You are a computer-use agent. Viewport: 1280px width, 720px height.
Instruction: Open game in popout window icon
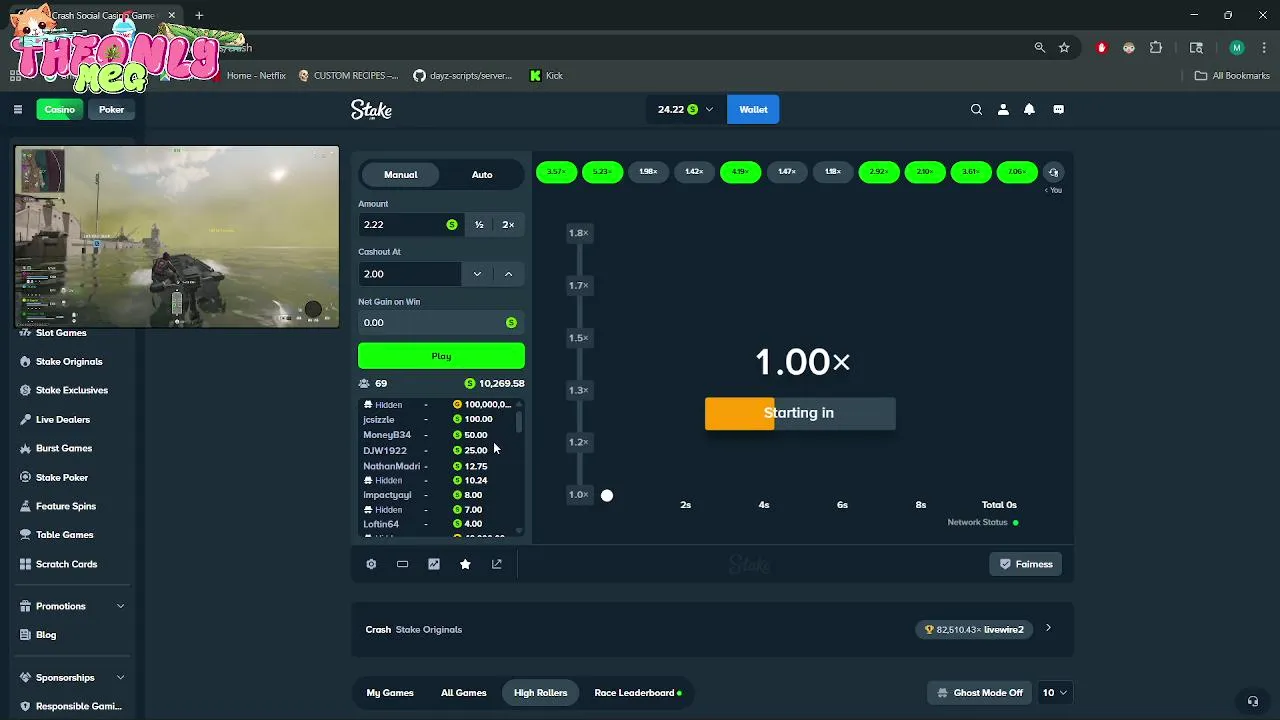click(x=497, y=564)
